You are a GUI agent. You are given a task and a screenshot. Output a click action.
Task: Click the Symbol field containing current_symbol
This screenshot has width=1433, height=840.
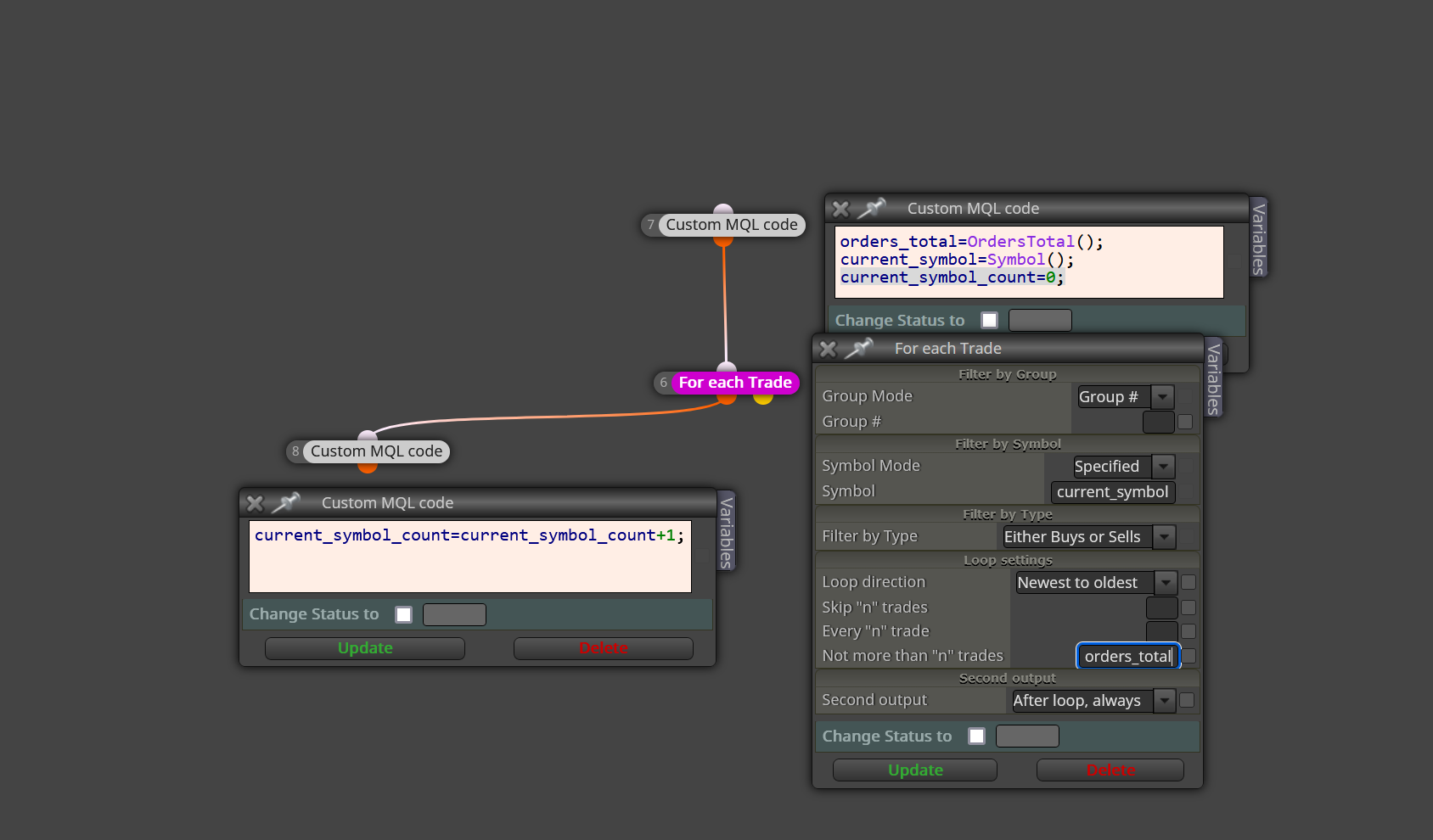(x=1113, y=492)
